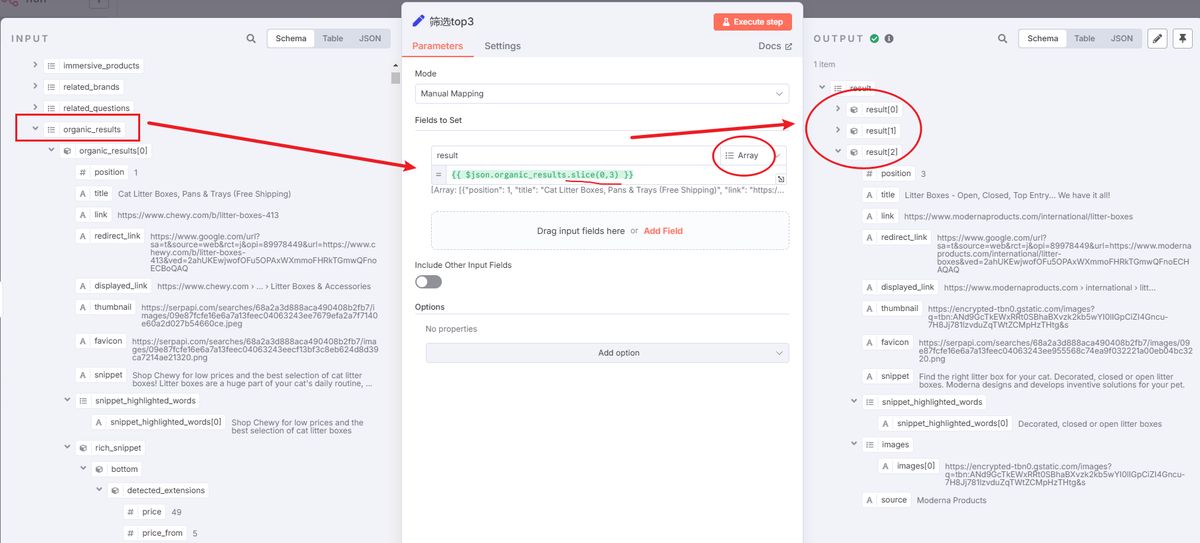Click the info icon beside OUTPUT

click(x=889, y=39)
